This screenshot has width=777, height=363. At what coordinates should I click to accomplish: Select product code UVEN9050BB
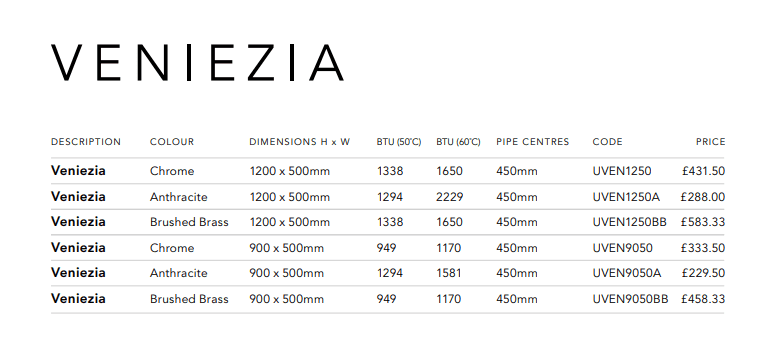(x=630, y=299)
